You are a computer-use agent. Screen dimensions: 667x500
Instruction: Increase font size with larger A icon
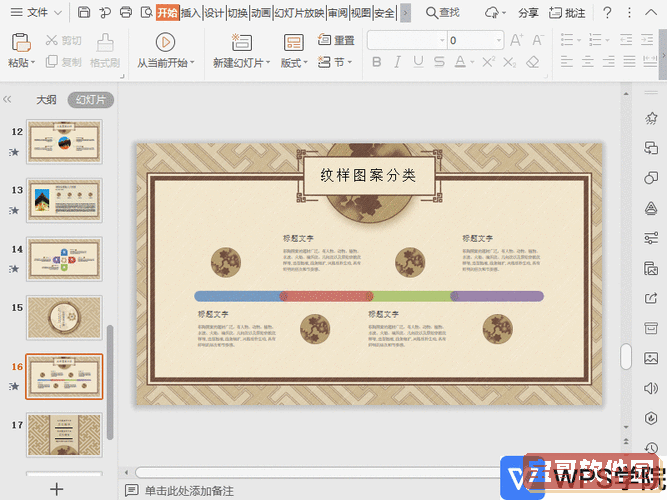[x=516, y=40]
